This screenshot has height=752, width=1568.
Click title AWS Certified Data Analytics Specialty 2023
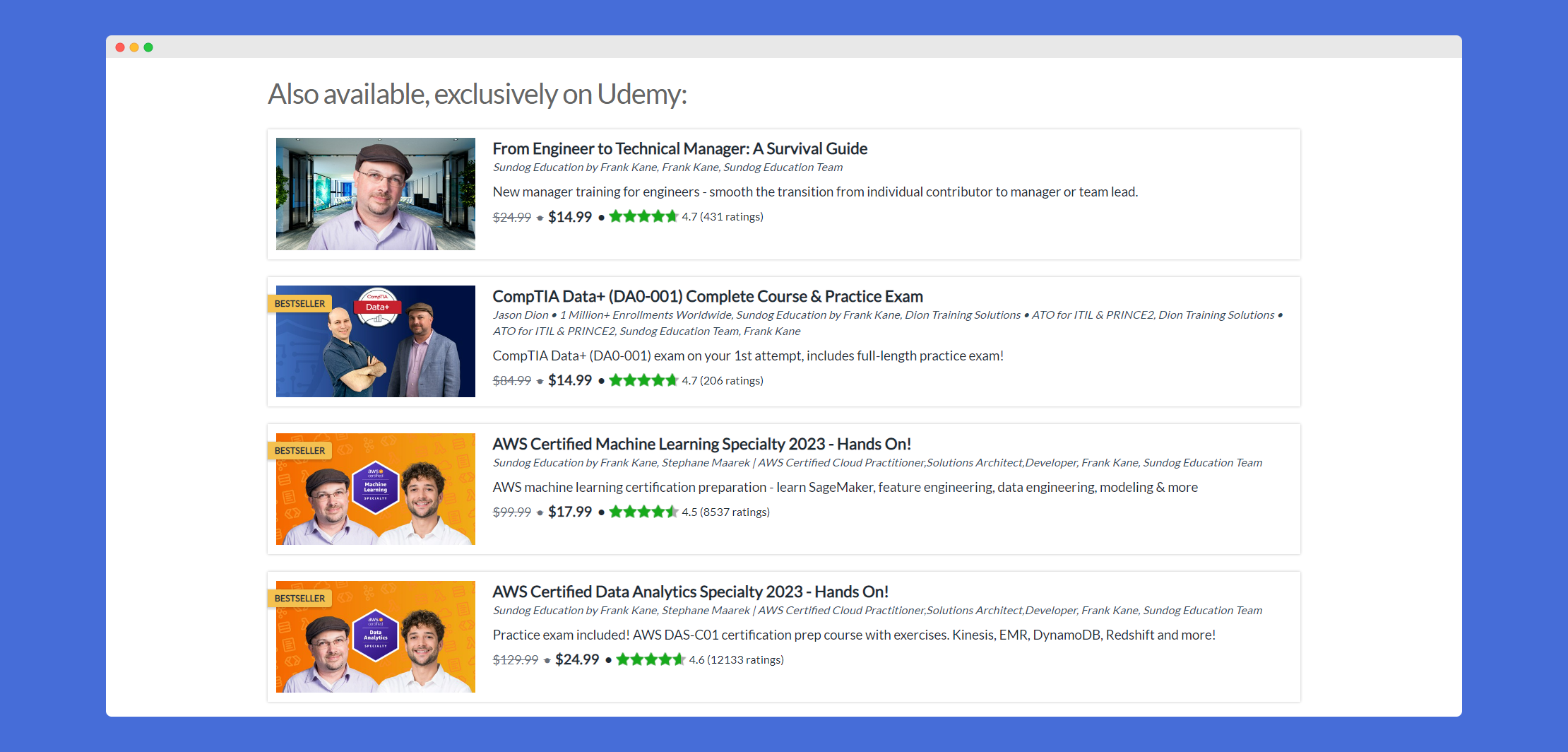coord(690,592)
